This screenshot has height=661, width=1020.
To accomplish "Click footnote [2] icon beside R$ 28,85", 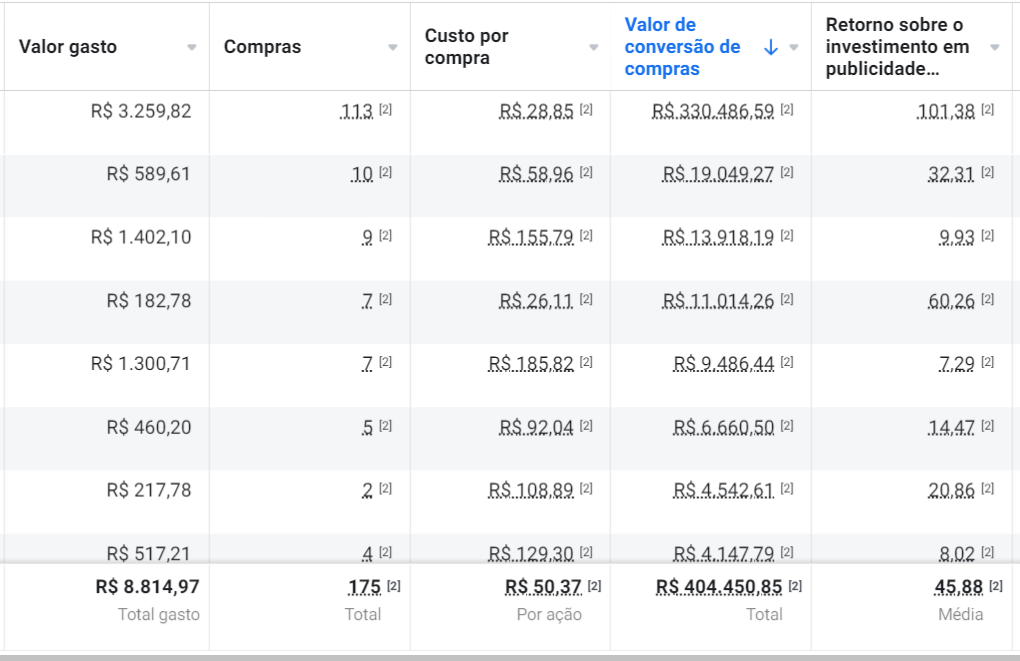I will [586, 110].
